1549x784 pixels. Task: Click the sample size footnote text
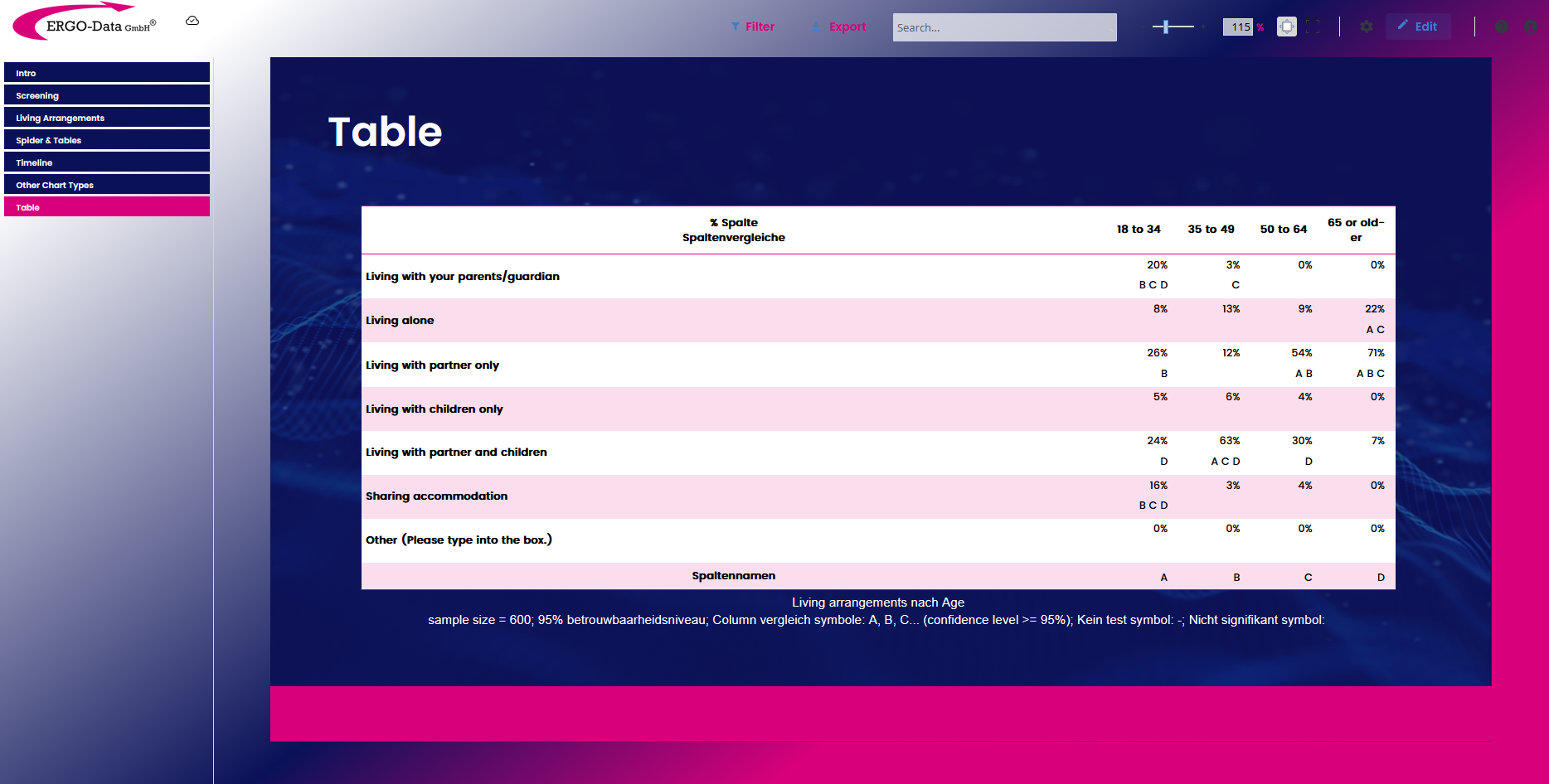pyautogui.click(x=876, y=620)
